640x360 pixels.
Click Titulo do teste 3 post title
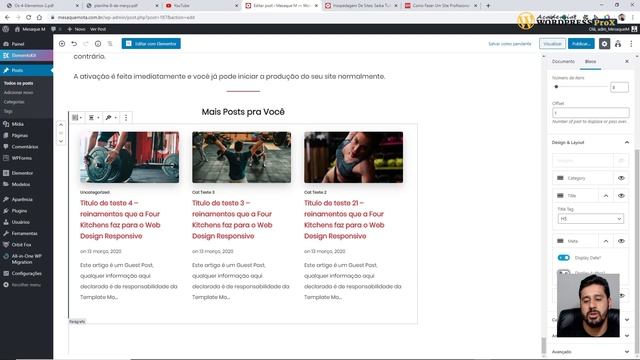point(232,220)
